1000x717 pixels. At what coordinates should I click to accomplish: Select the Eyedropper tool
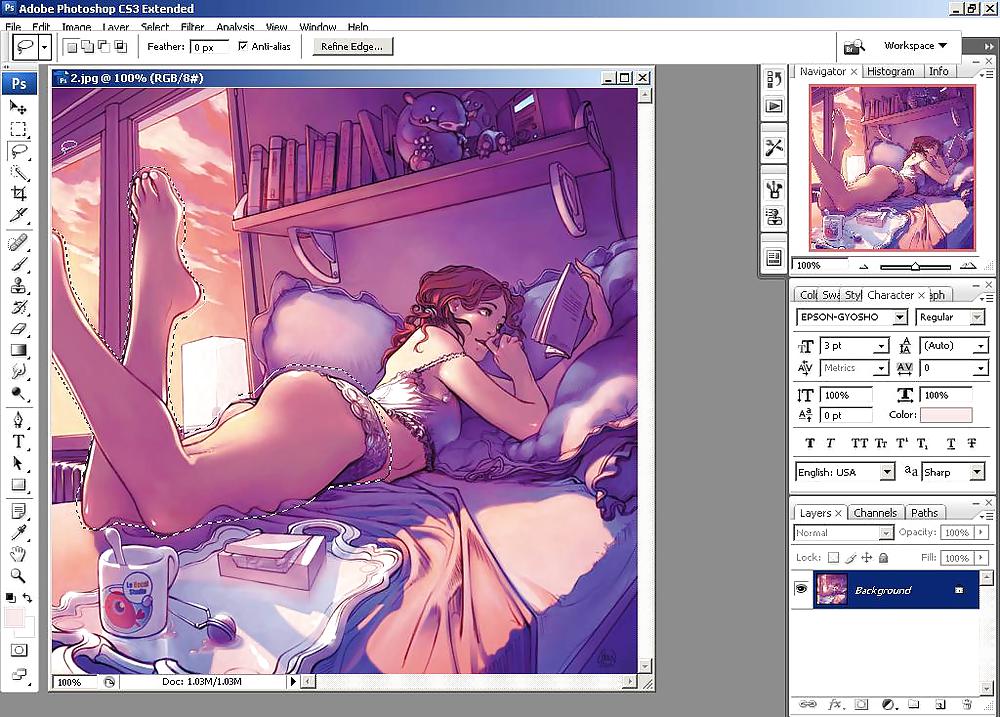pyautogui.click(x=18, y=533)
